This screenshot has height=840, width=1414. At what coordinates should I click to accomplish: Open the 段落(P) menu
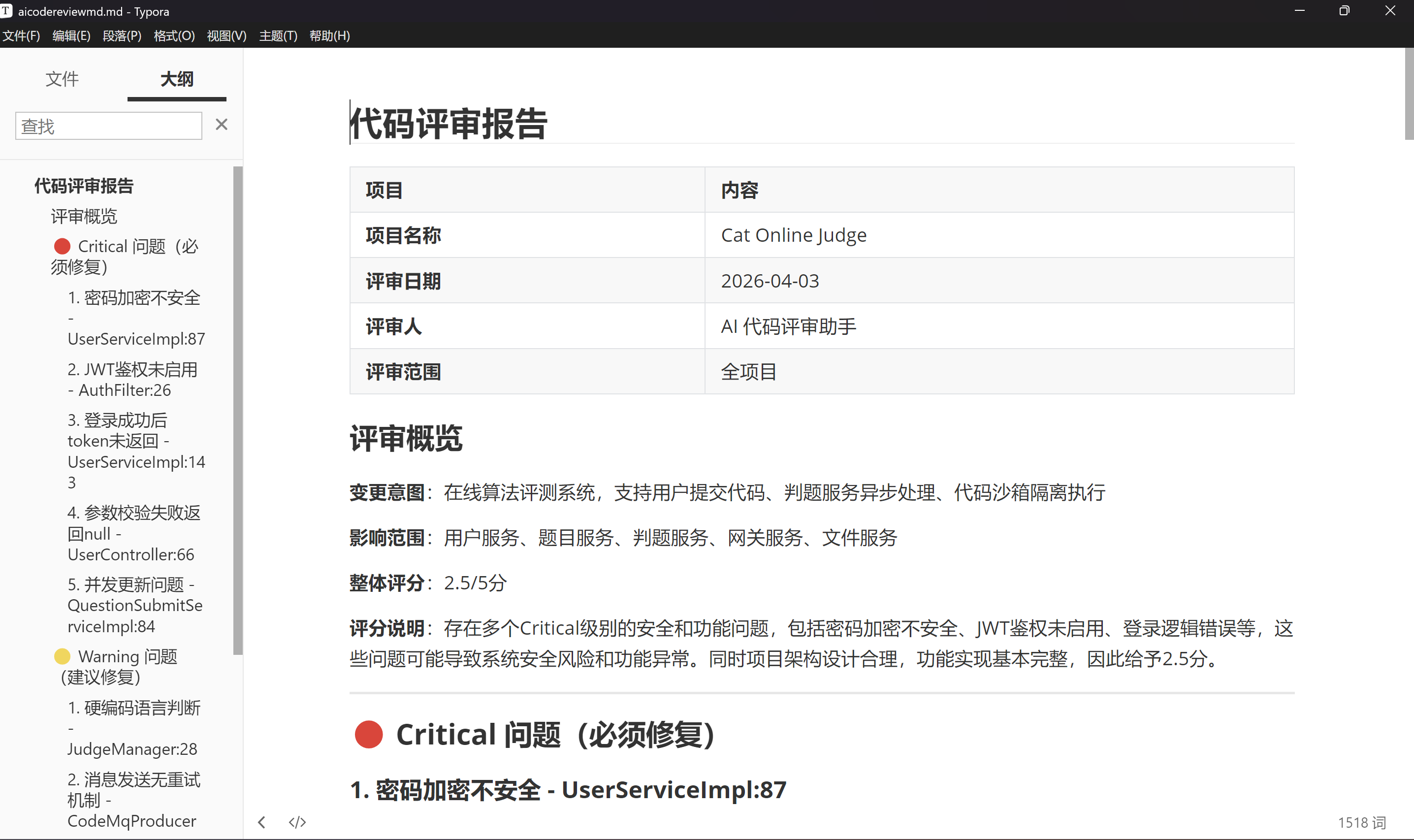(122, 35)
